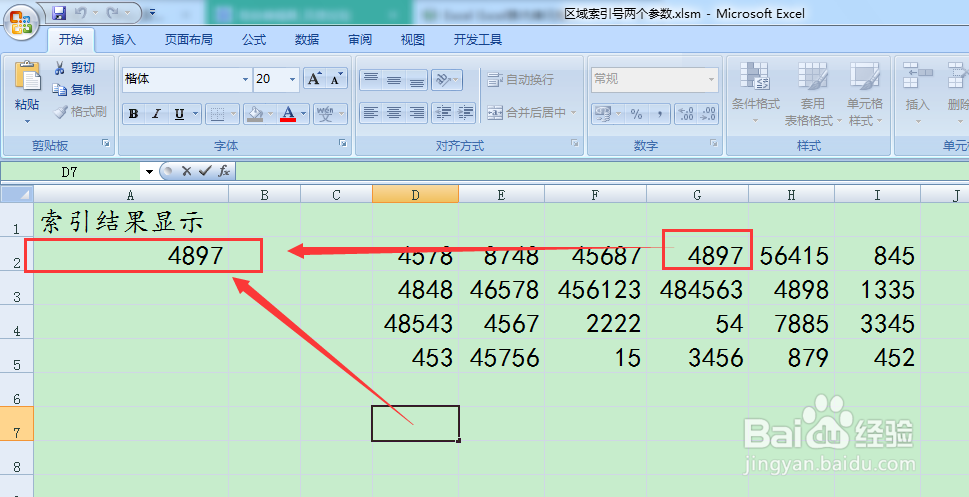
Task: Open font size dropdown showing 20
Action: click(292, 79)
